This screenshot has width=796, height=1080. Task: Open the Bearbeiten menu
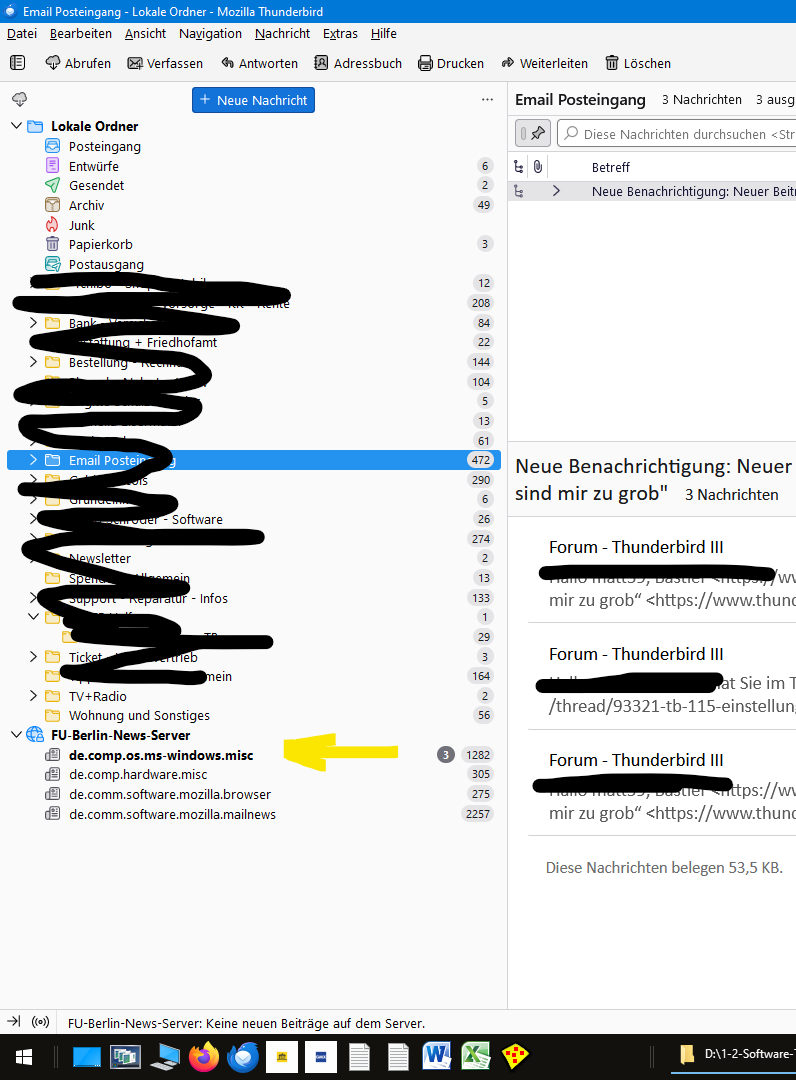81,34
